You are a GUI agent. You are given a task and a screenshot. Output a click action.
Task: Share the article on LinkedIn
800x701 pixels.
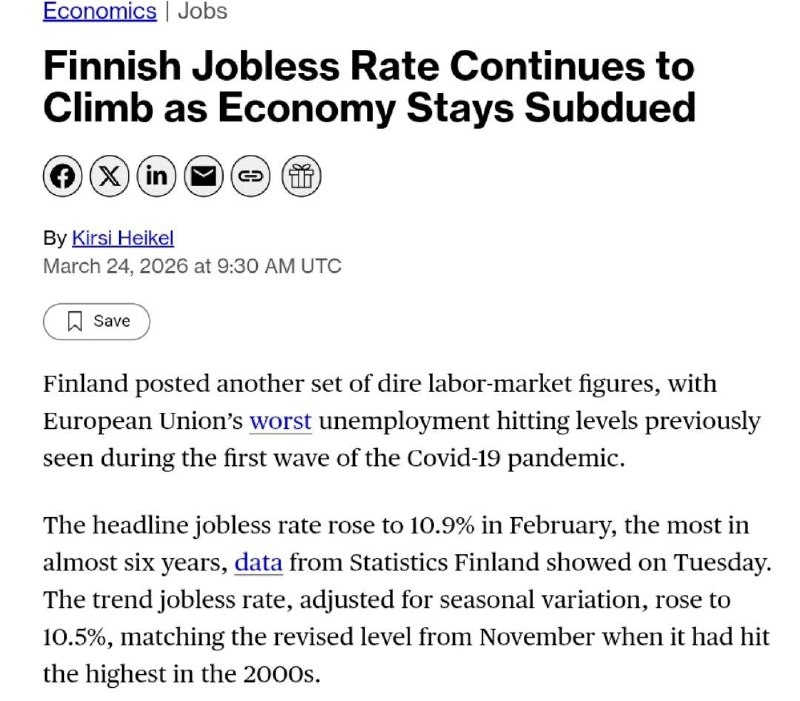point(157,177)
